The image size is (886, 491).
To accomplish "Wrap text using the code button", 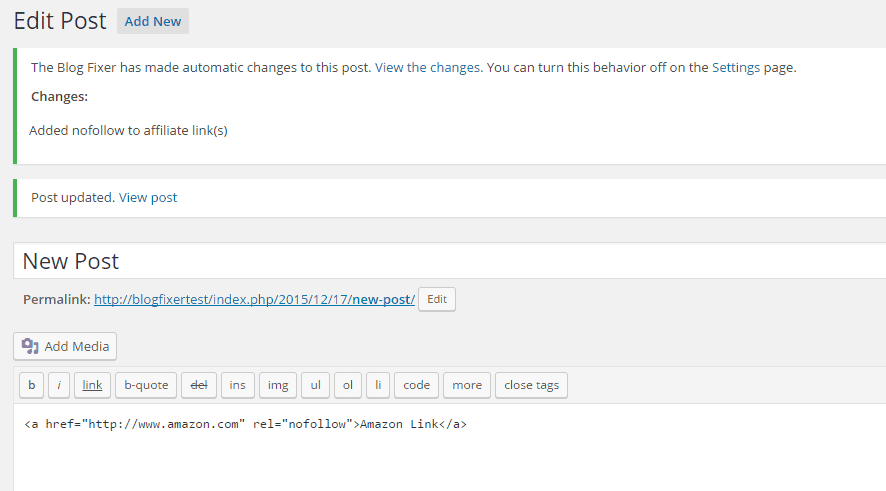I will [x=416, y=385].
